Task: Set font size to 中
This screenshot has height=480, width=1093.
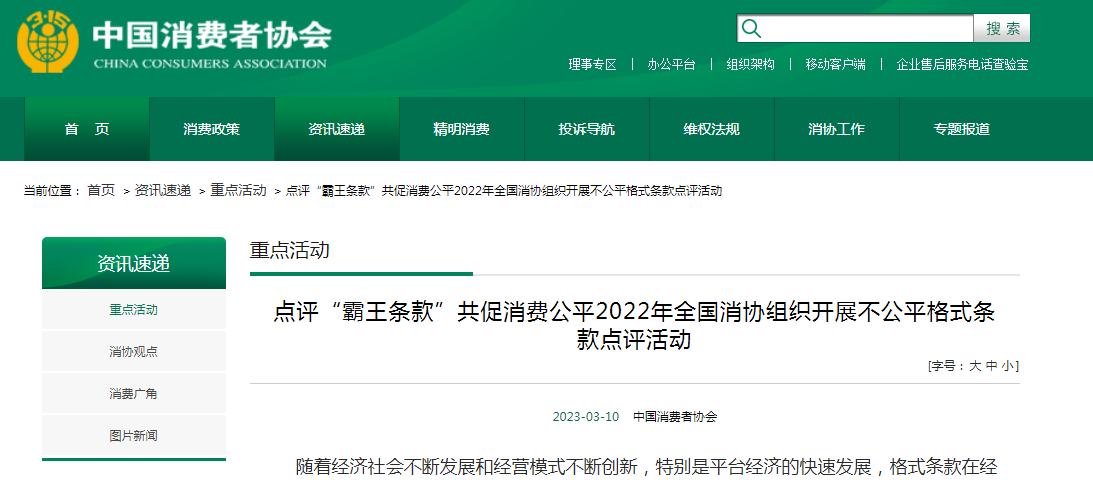Action: (991, 366)
